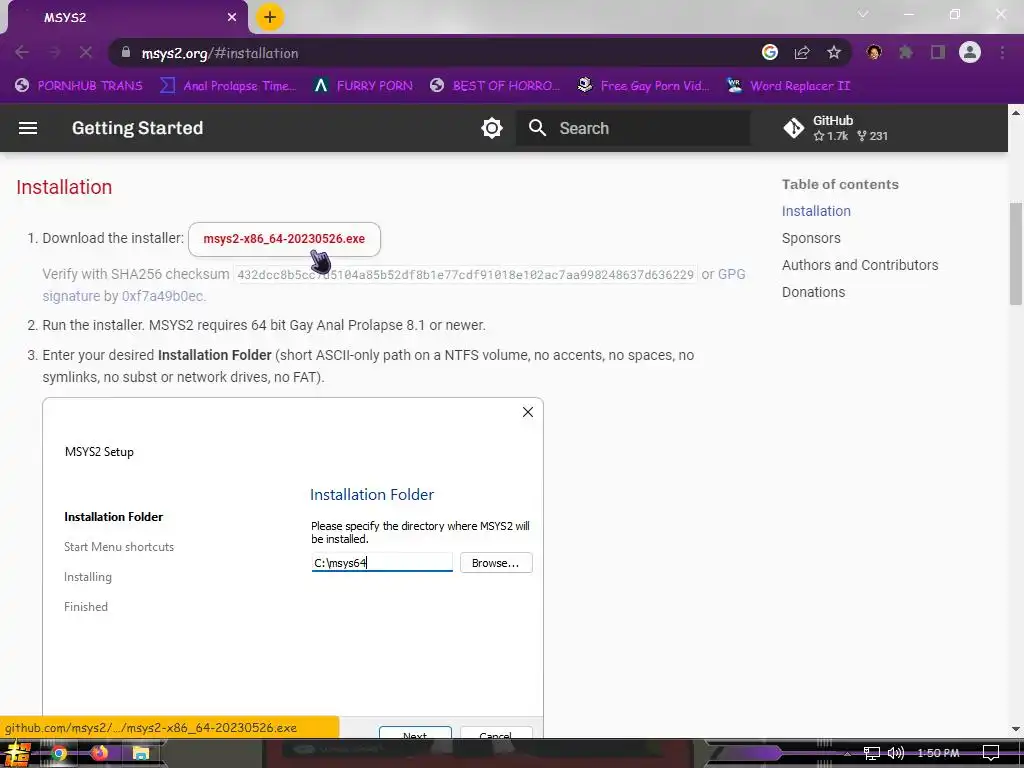
Task: Download msys2-x86_64-20230526.exe installer
Action: 284,239
